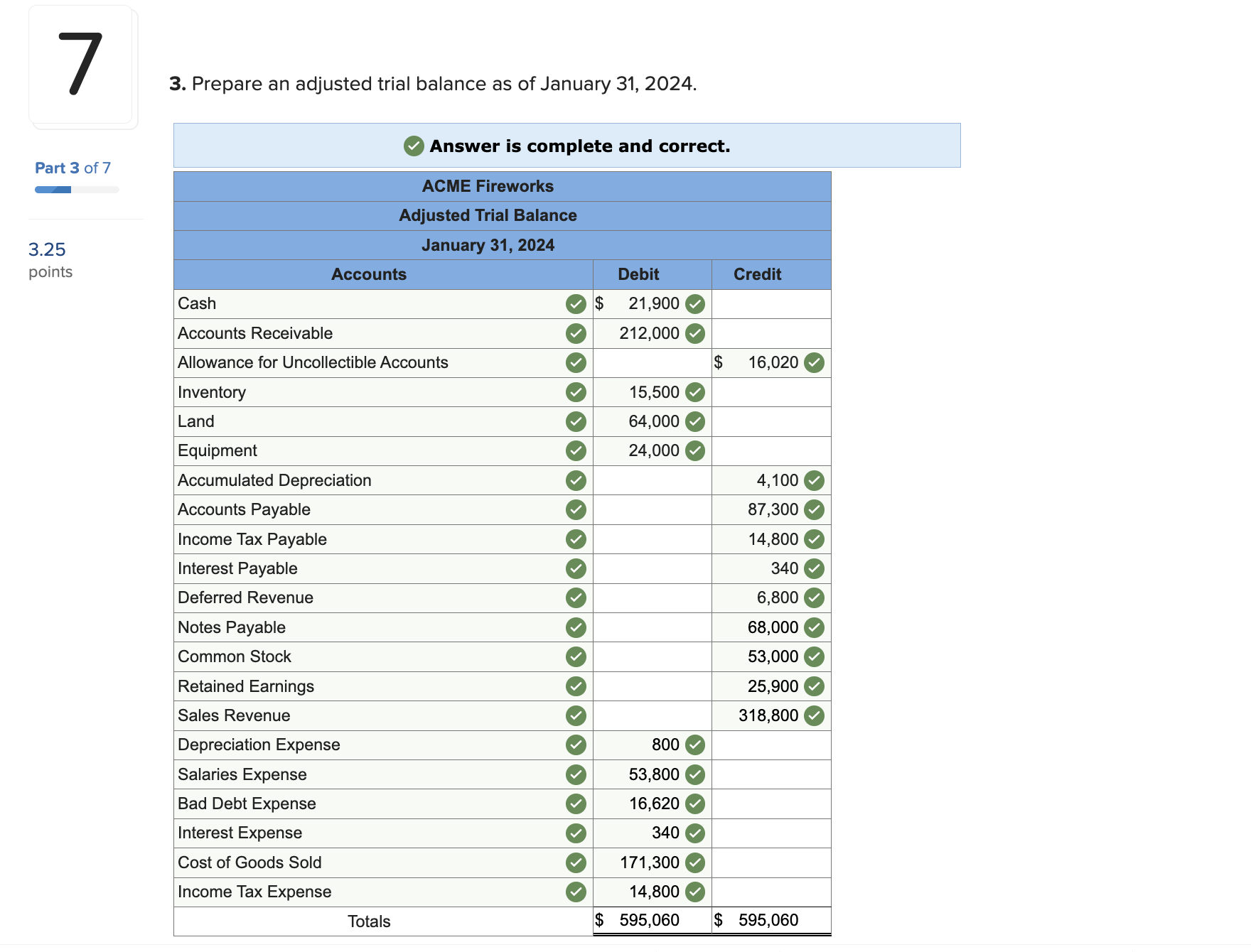Click the check mark next to 87,300 credit
This screenshot has height=952, width=1251.
click(x=814, y=510)
